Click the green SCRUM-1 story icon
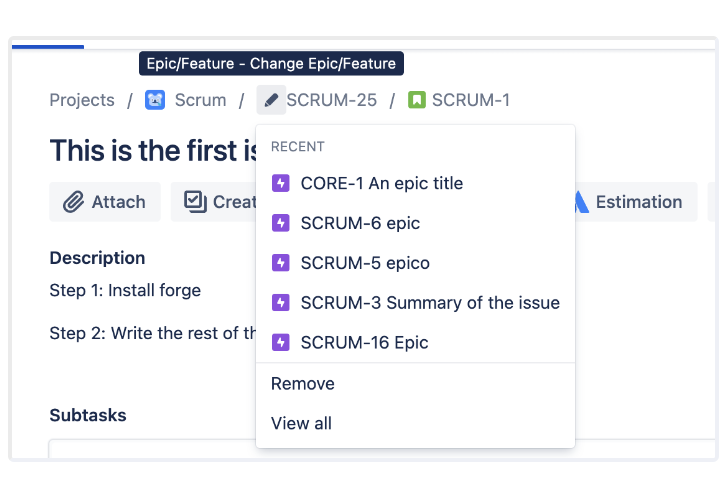This screenshot has height=502, width=728. [416, 100]
